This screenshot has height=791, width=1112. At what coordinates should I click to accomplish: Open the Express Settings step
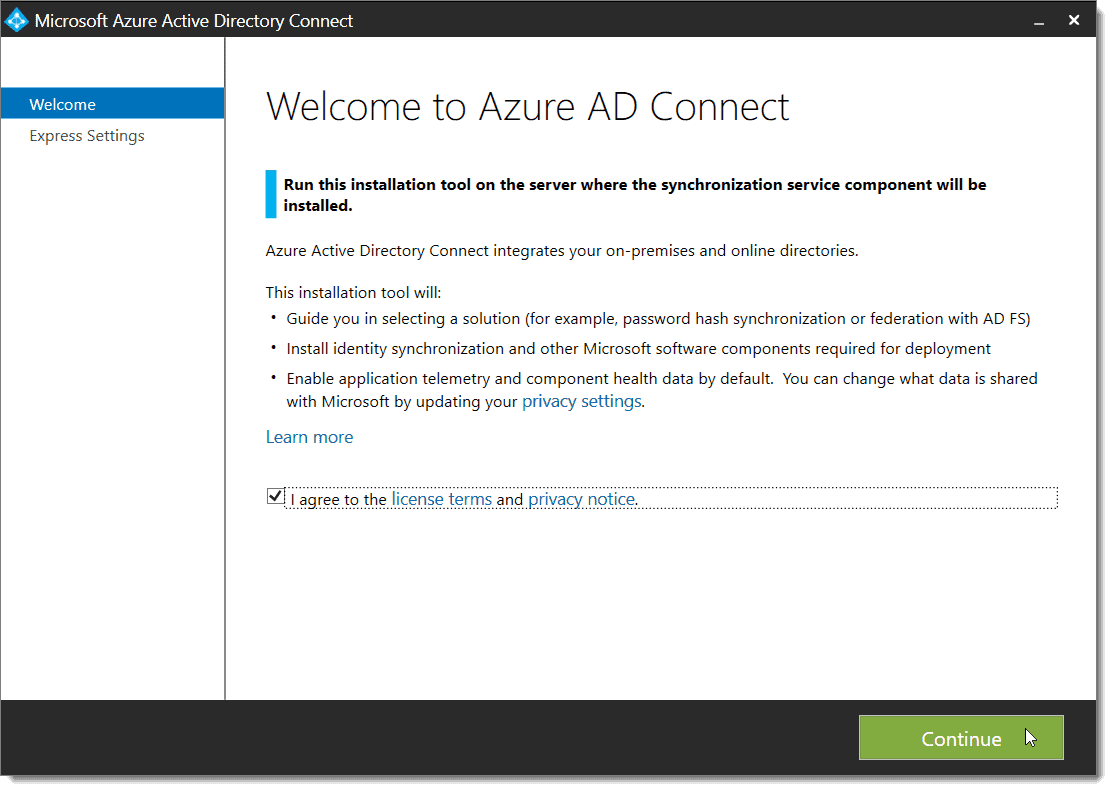(87, 135)
